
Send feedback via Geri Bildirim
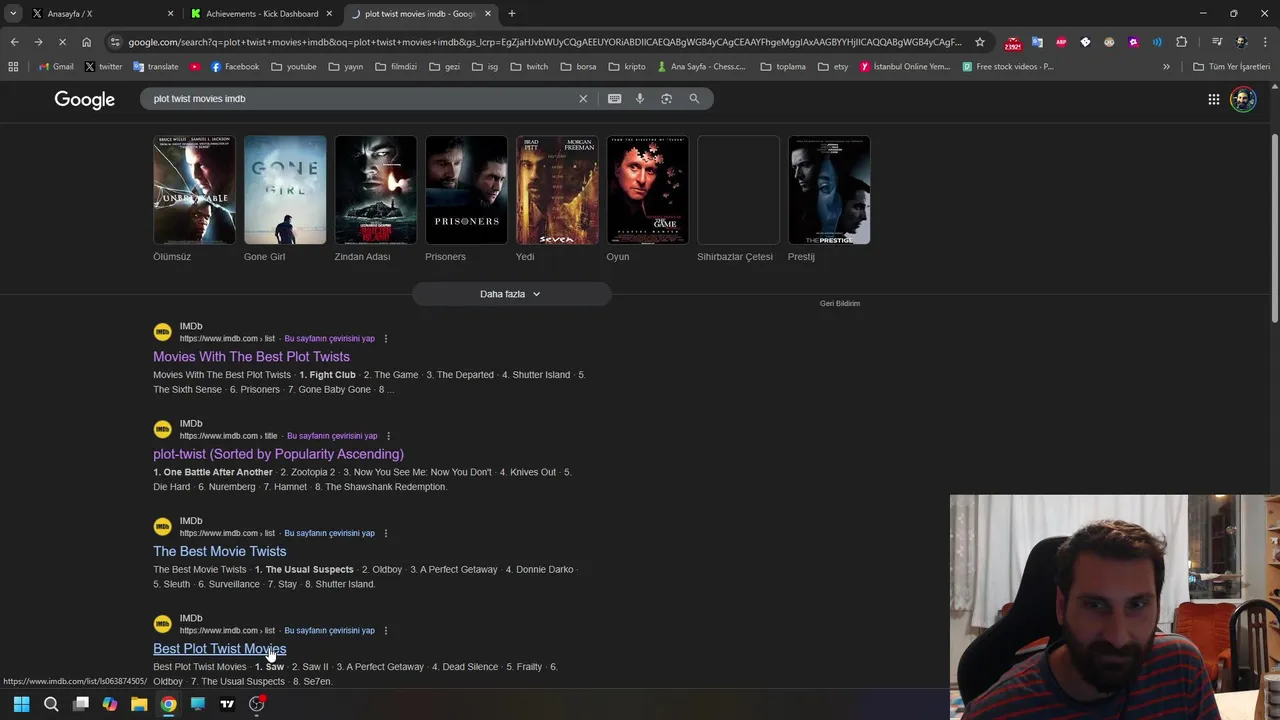point(840,303)
